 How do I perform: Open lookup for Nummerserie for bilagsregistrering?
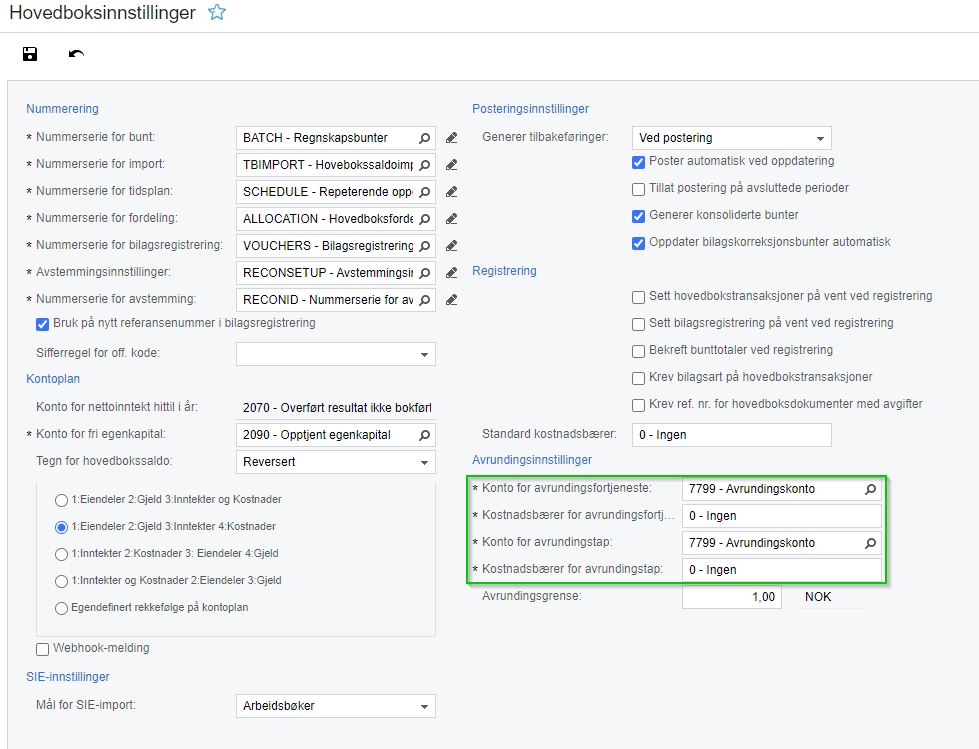tap(425, 246)
